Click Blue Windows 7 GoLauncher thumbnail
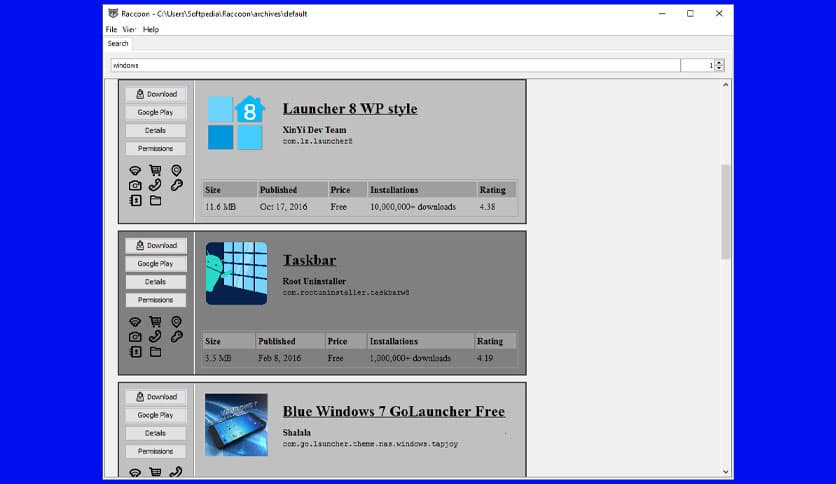This screenshot has width=836, height=484. [236, 425]
